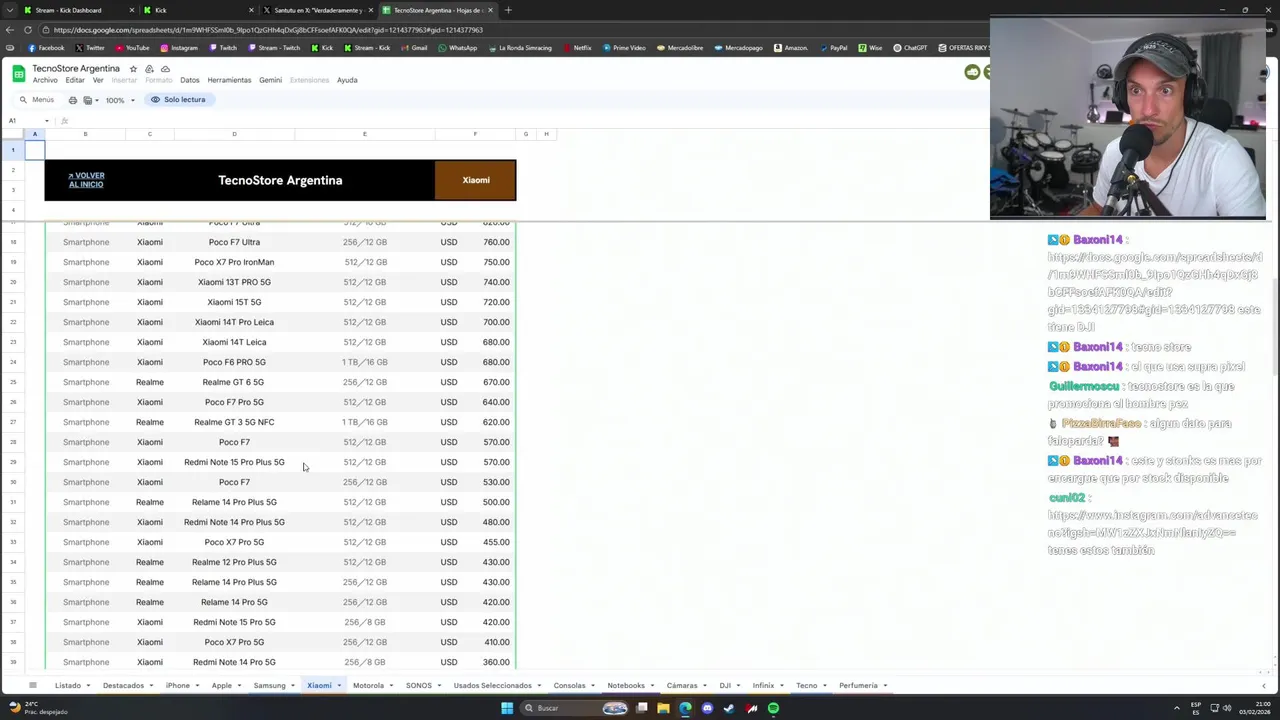1280x720 pixels.
Task: Open a new browser tab
Action: click(x=508, y=10)
